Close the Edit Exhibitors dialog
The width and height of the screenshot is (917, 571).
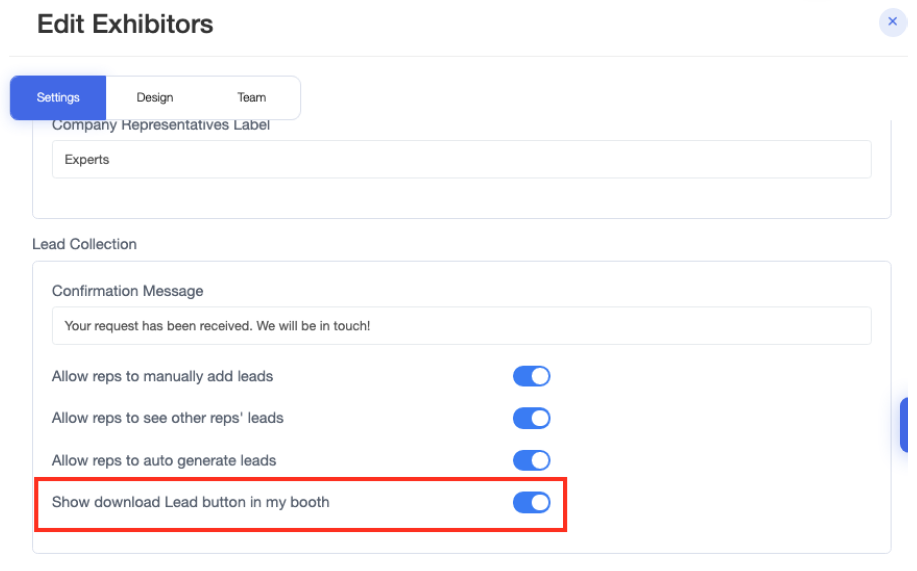[892, 21]
